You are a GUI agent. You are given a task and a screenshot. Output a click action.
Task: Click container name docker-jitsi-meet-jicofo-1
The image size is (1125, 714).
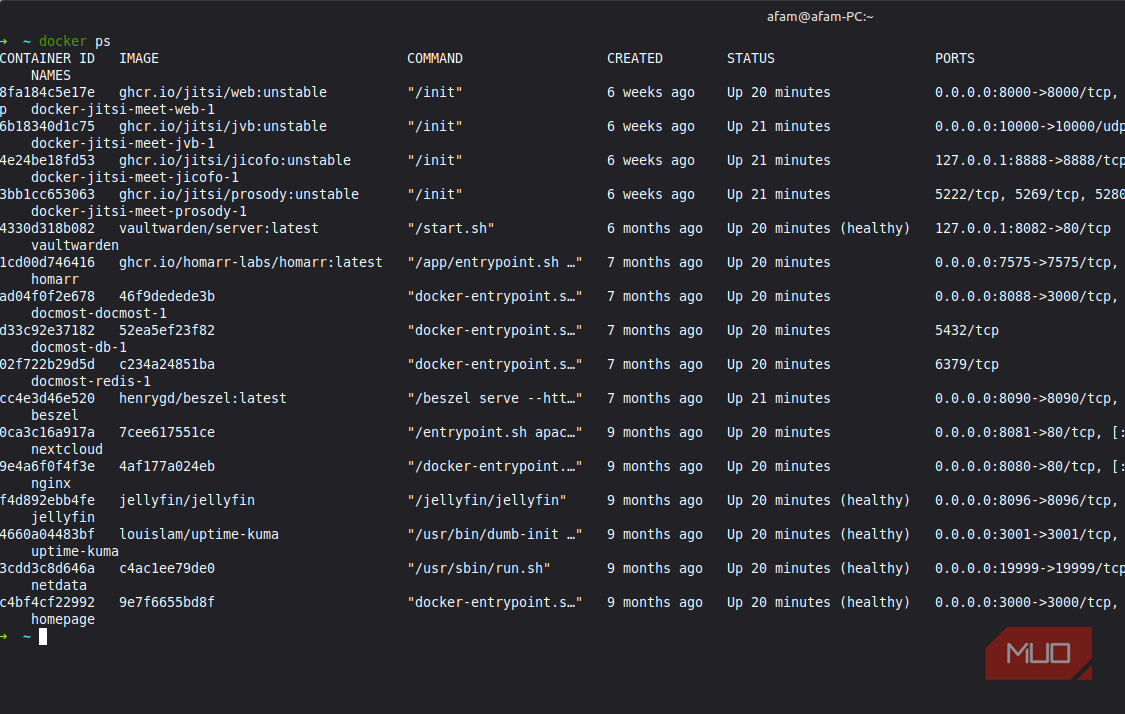[135, 177]
